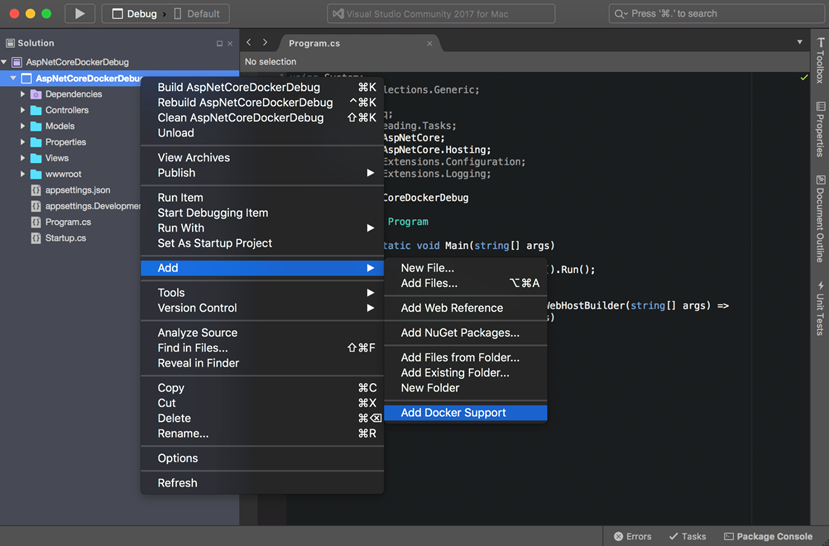Choose Refresh from the context menu
The width and height of the screenshot is (829, 546).
tap(262, 483)
